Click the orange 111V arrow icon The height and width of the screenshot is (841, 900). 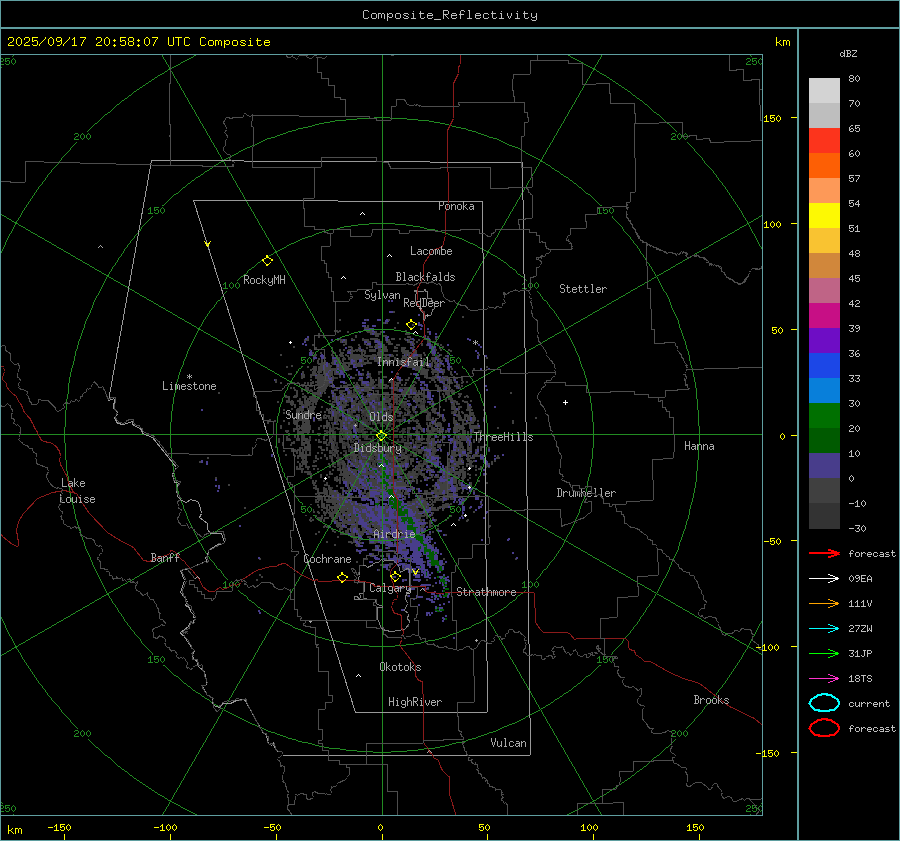click(x=824, y=603)
